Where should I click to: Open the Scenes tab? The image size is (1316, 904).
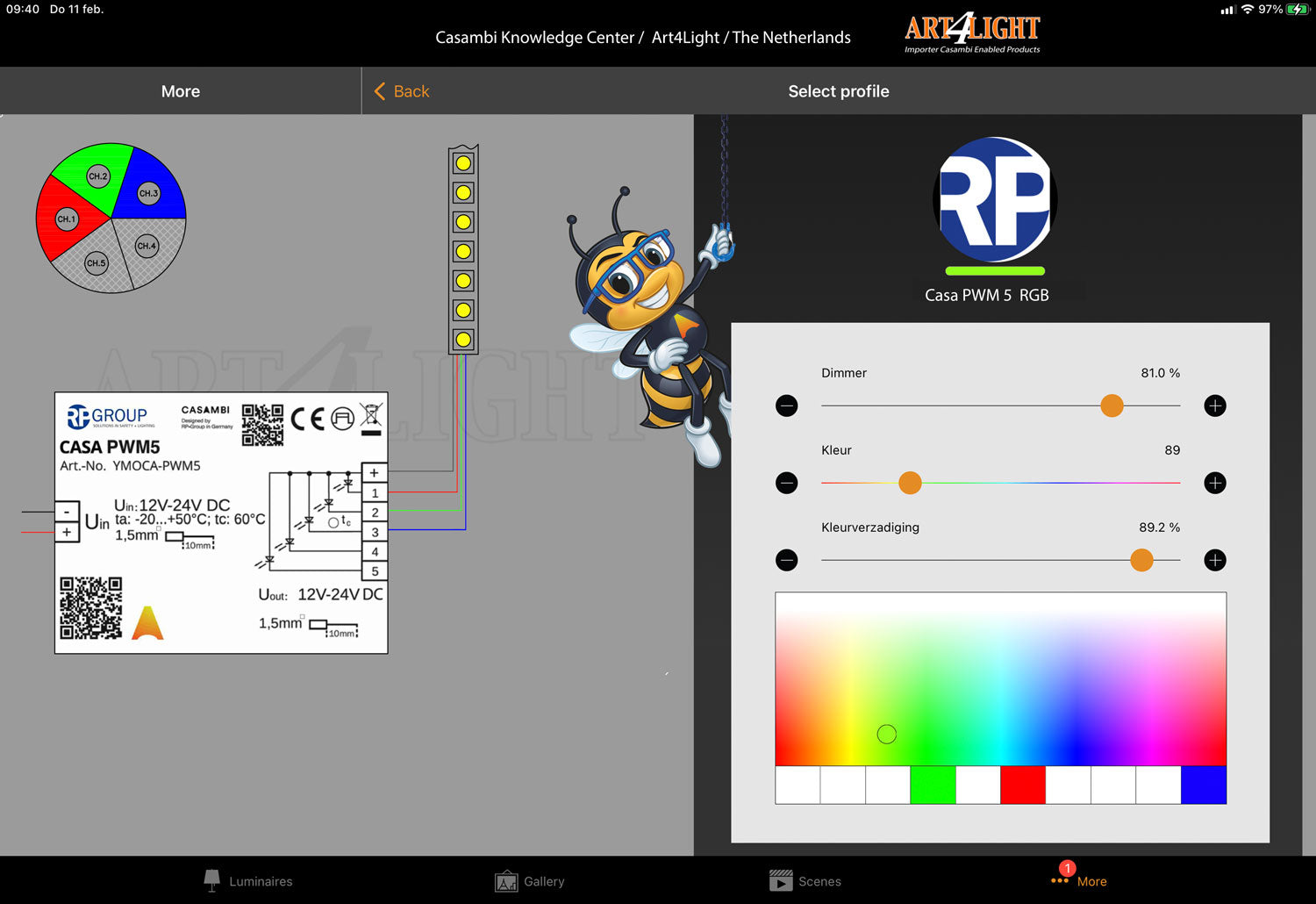click(x=805, y=881)
